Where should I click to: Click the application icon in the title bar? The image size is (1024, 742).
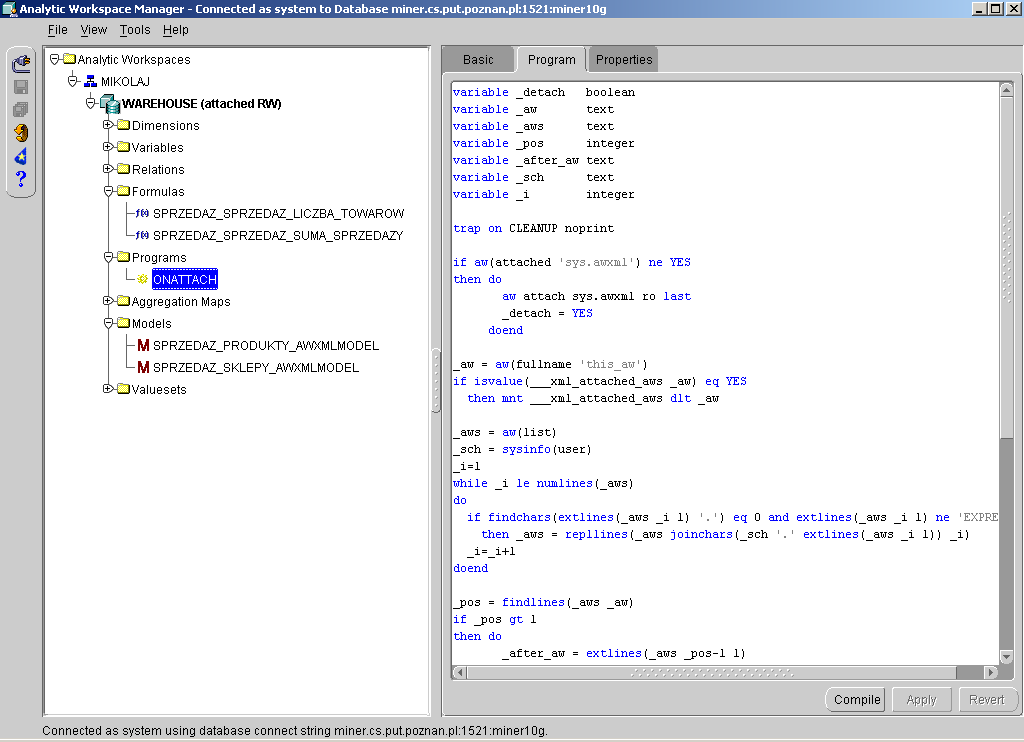[x=9, y=9]
